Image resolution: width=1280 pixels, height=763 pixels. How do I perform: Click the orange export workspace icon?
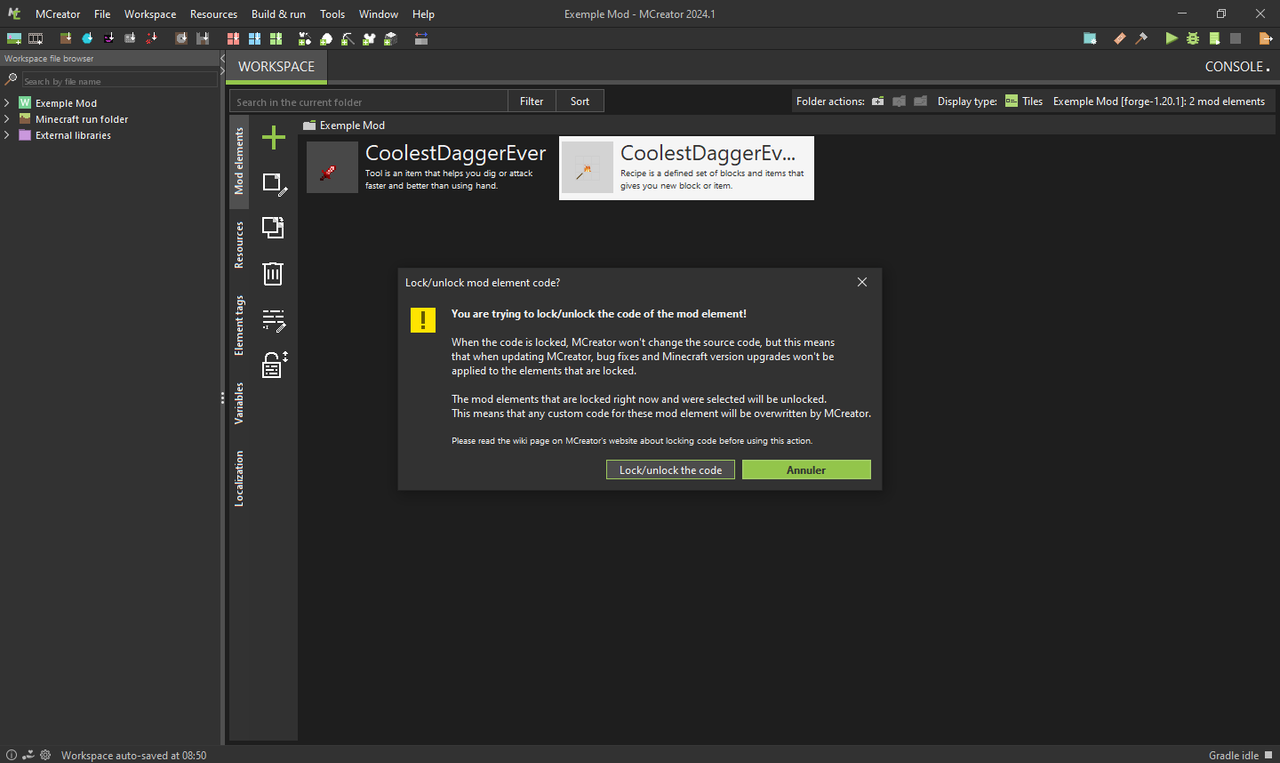point(1266,39)
